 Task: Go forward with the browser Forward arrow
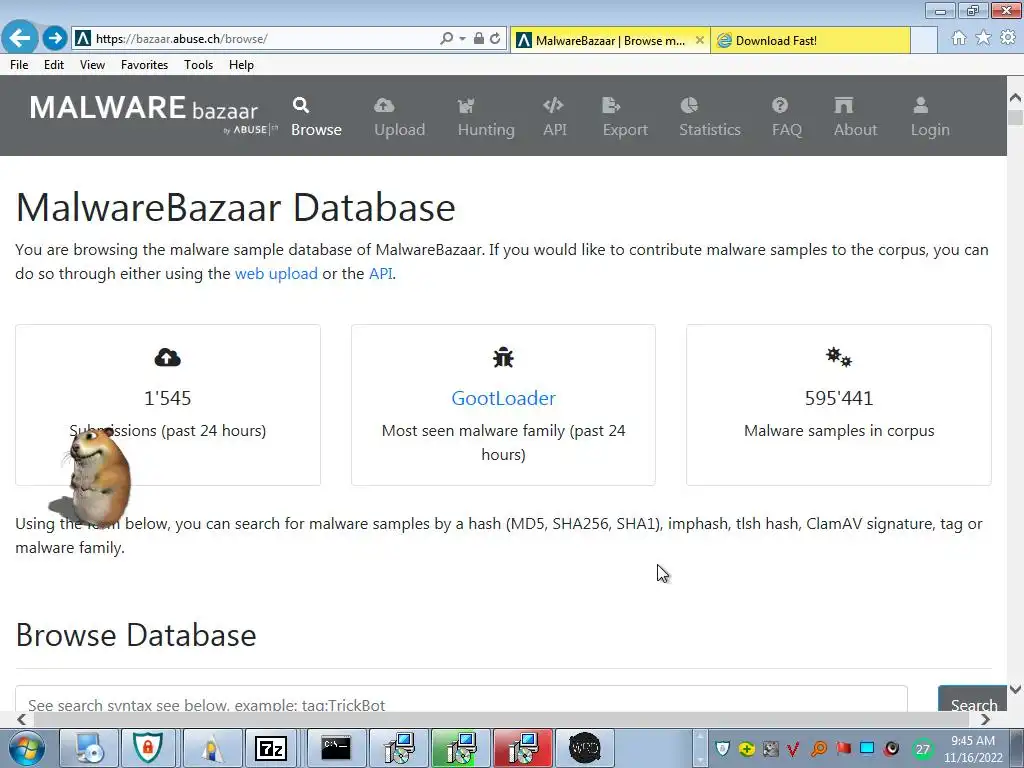click(x=55, y=38)
